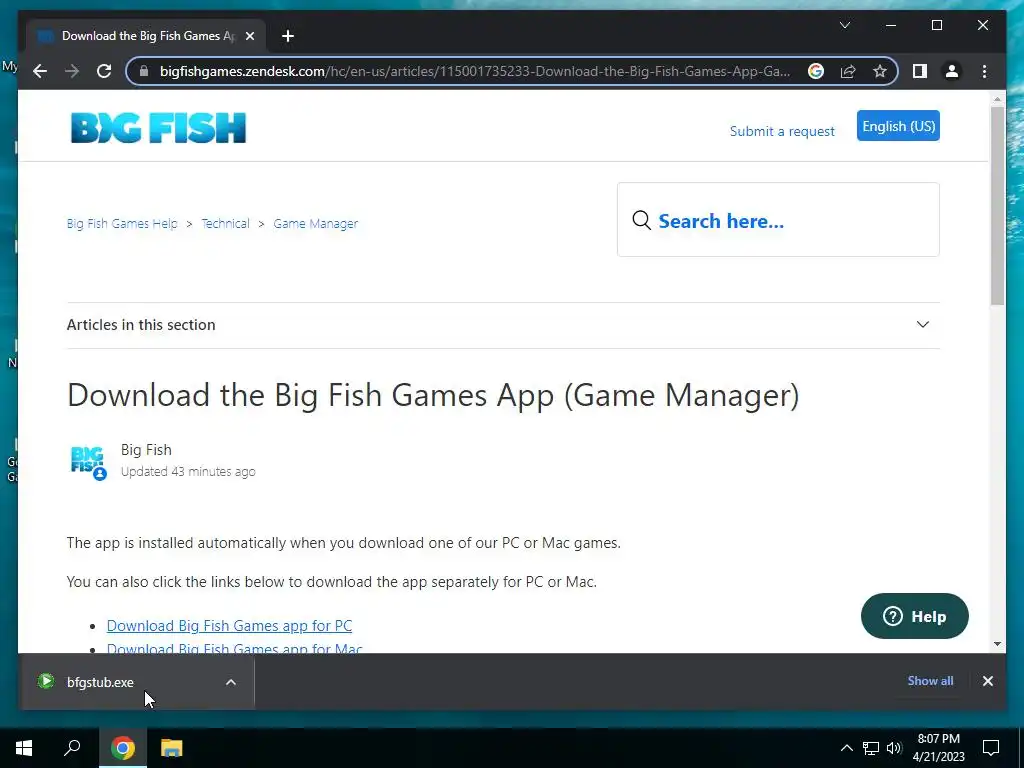Click the Big Fish author name

click(146, 450)
